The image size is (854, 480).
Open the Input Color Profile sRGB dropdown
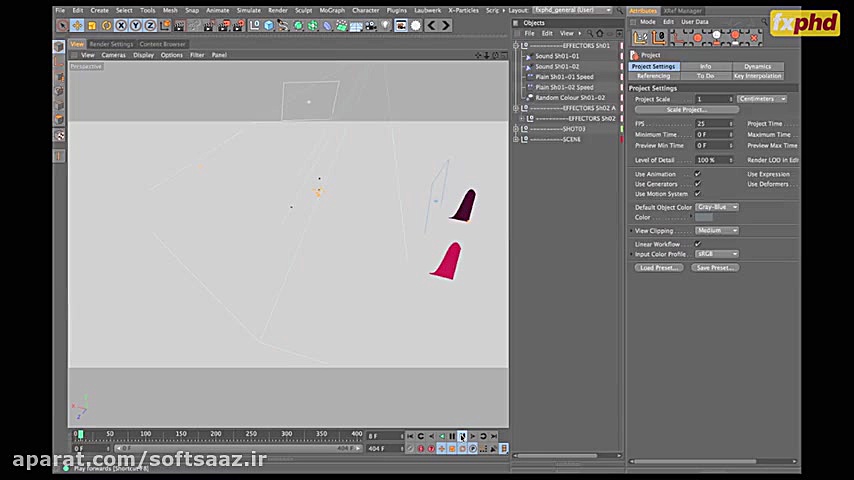(x=717, y=254)
